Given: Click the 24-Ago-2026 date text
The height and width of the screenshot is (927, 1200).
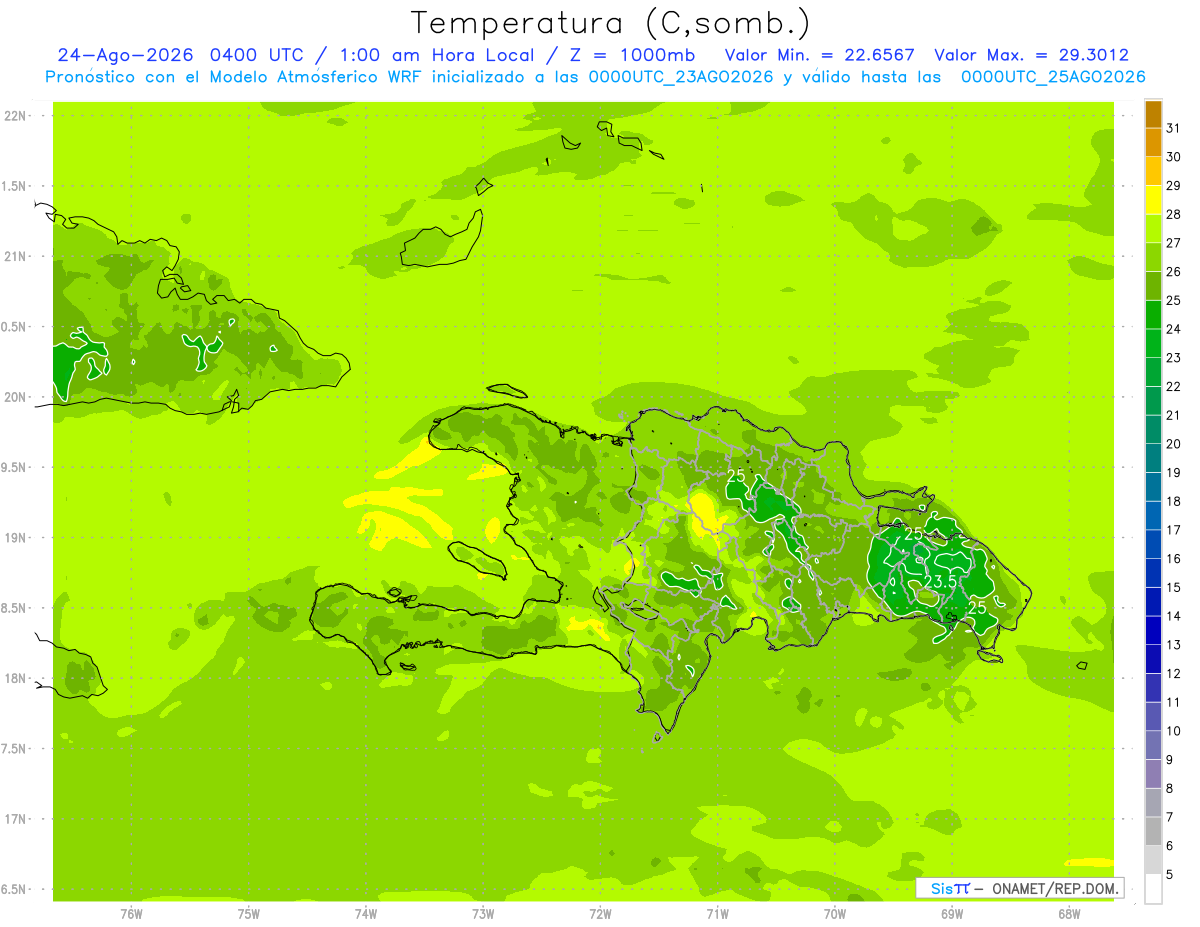Looking at the screenshot, I should click(125, 55).
